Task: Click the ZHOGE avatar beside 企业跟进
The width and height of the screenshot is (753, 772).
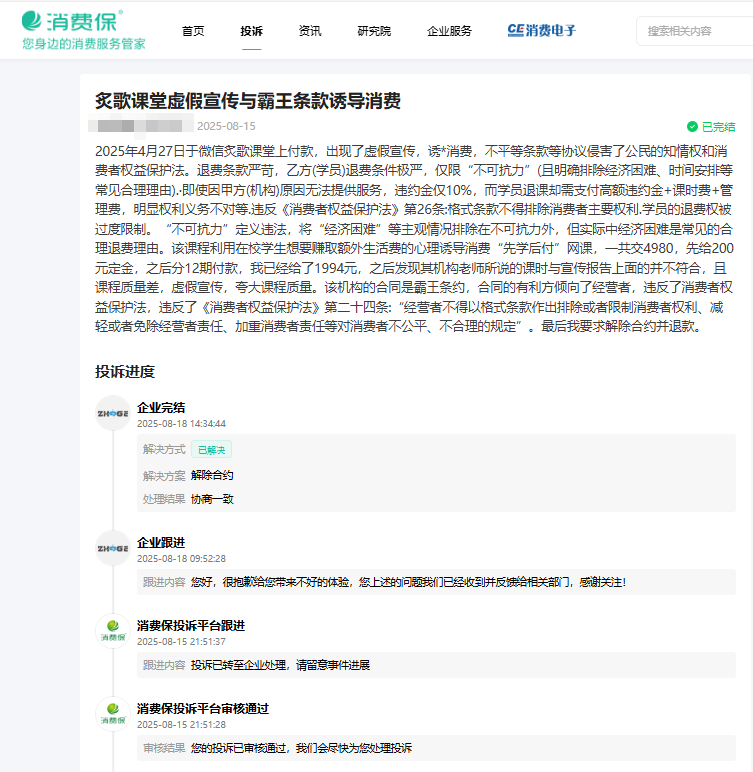Action: coord(113,548)
